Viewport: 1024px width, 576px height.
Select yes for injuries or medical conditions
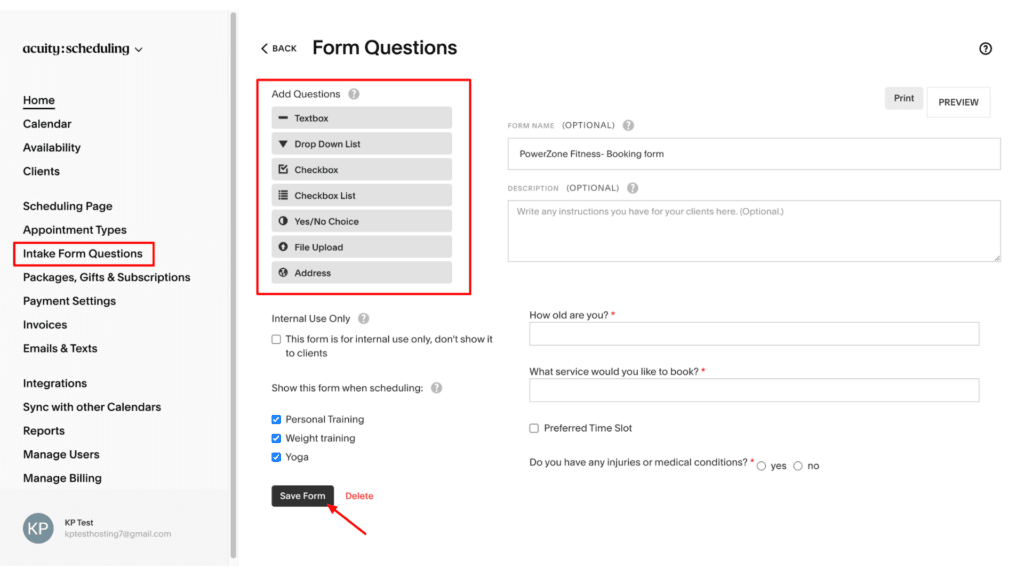760,465
